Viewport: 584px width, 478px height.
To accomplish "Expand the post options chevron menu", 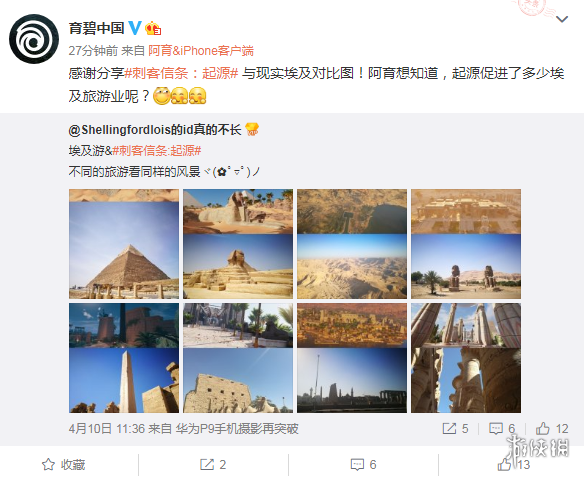I will click(562, 19).
